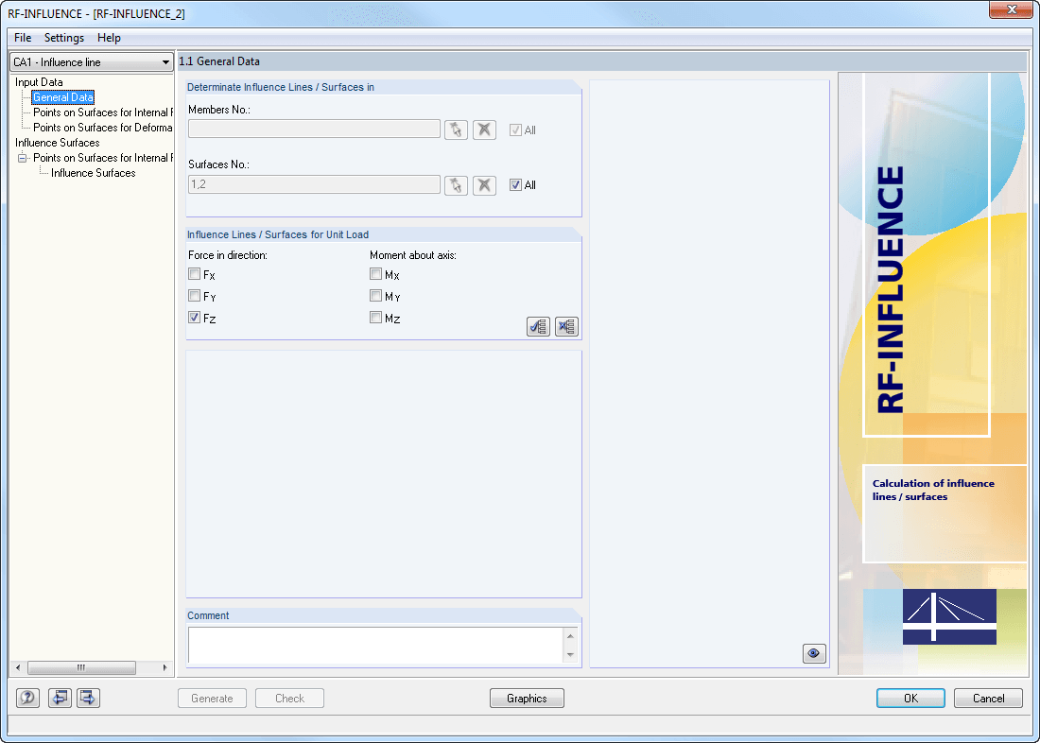
Task: Uncheck All for Surfaces No.
Action: [x=515, y=185]
